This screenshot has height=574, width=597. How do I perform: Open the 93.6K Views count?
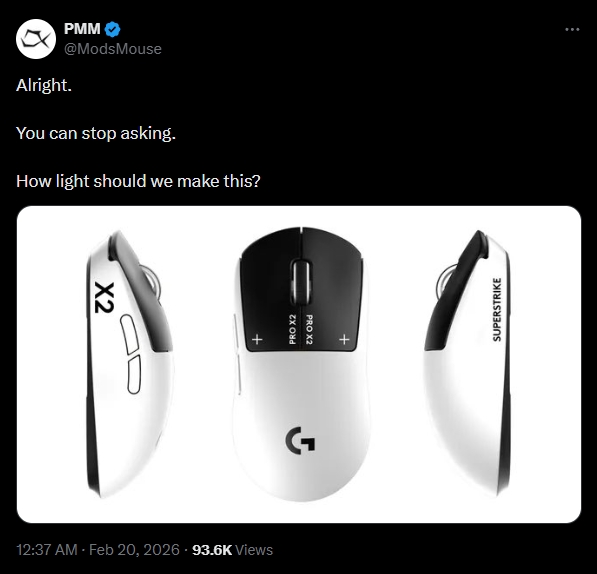(x=232, y=550)
